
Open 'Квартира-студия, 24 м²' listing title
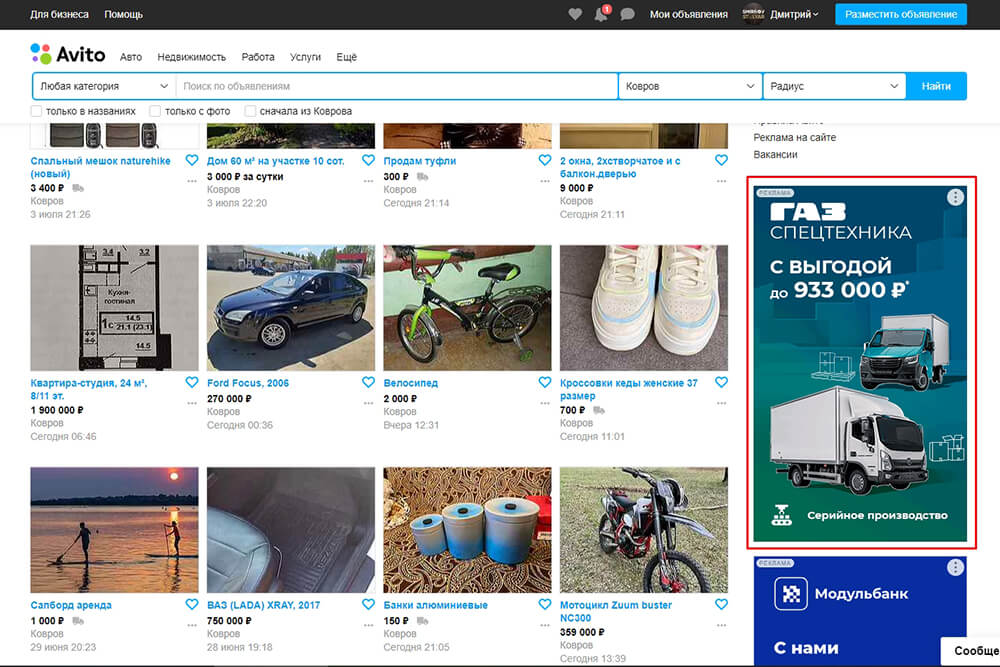tap(89, 389)
